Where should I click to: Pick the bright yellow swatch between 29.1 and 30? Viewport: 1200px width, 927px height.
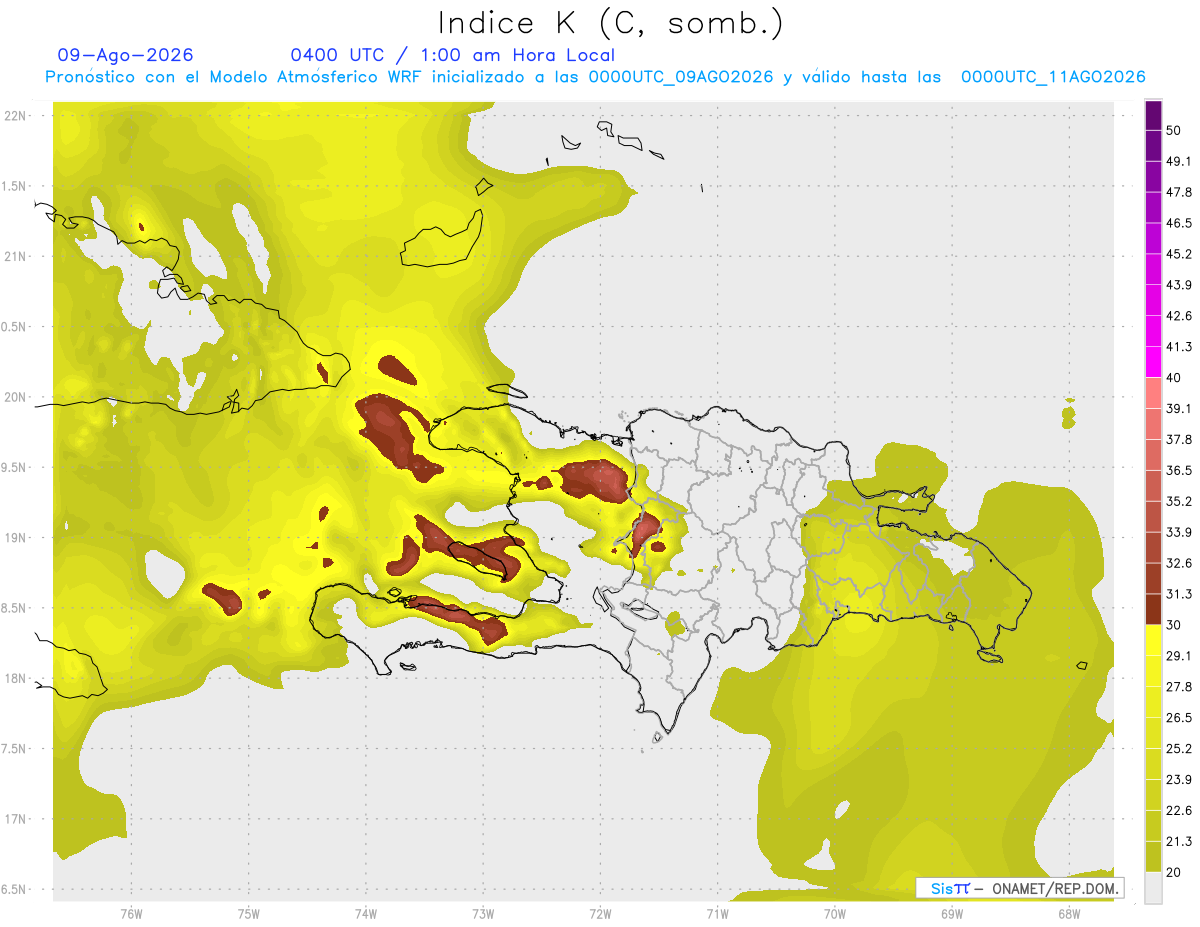click(x=1153, y=641)
